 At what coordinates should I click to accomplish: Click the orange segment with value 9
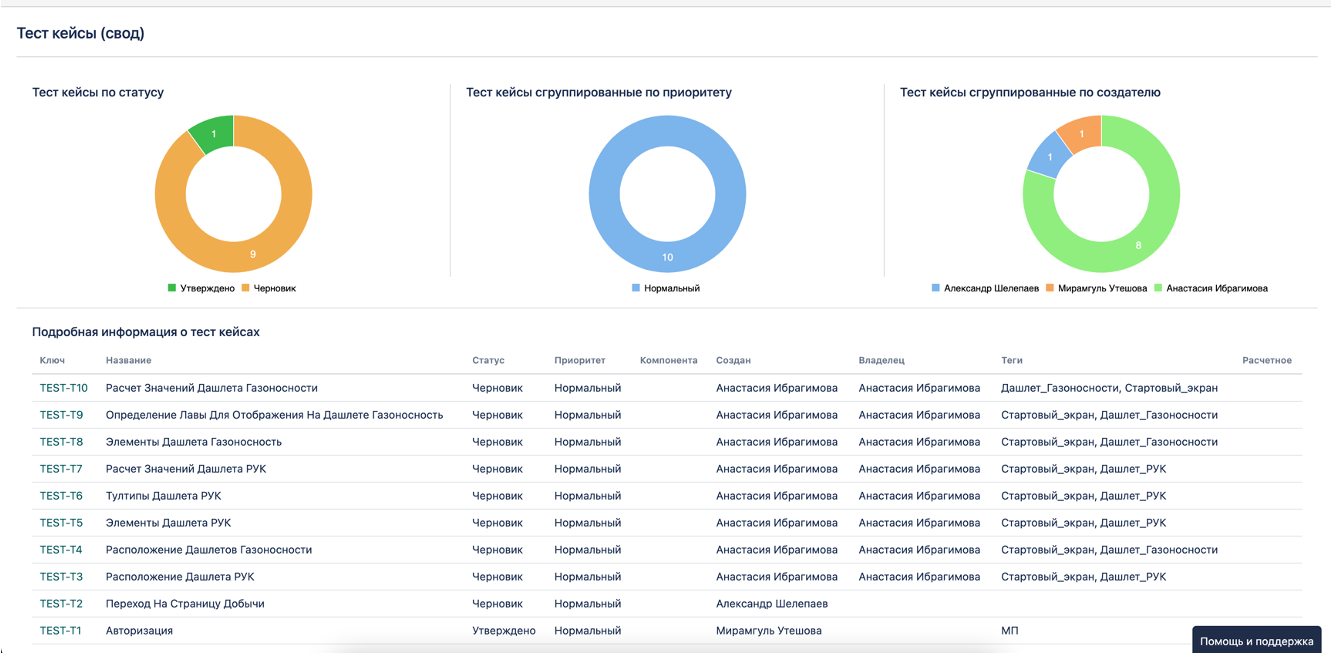pyautogui.click(x=252, y=254)
